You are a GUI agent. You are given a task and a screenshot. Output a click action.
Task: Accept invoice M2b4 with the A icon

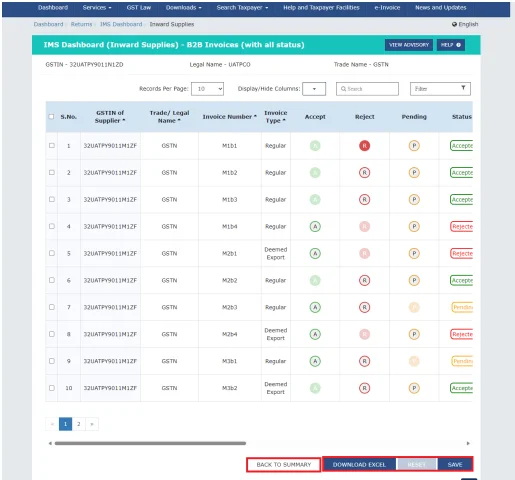click(315, 334)
